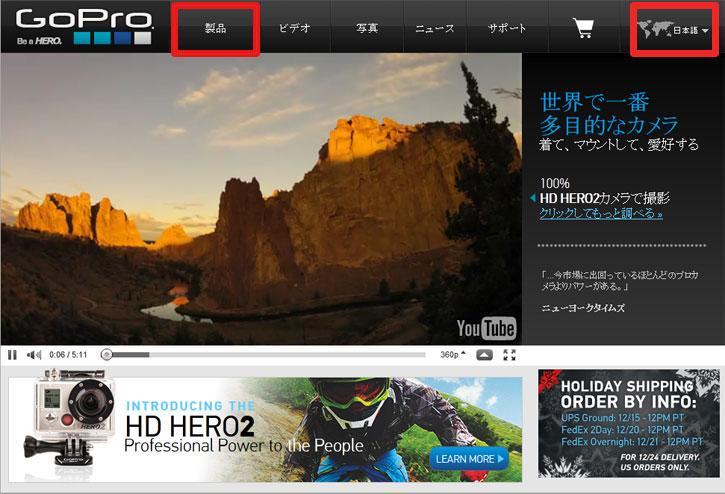The height and width of the screenshot is (494, 725).
Task: Click the 世界で一番多目的なカメラ heading
Action: click(608, 114)
